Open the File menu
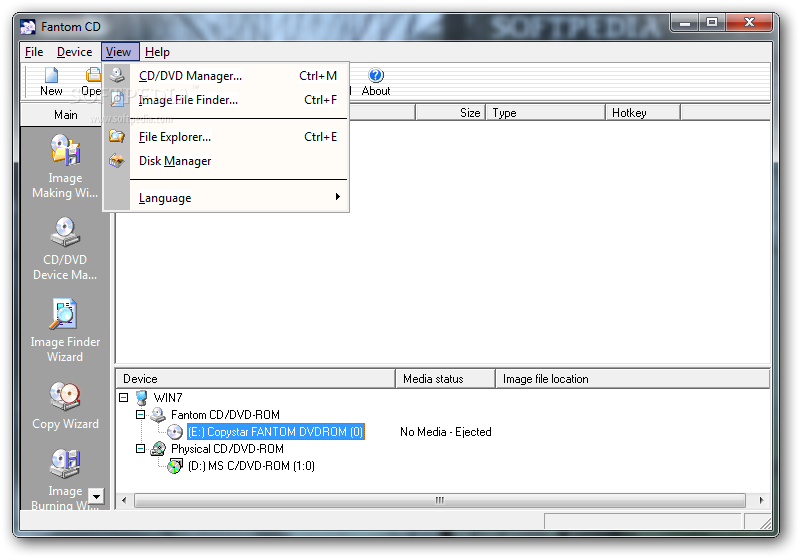The width and height of the screenshot is (800, 558). (x=34, y=52)
